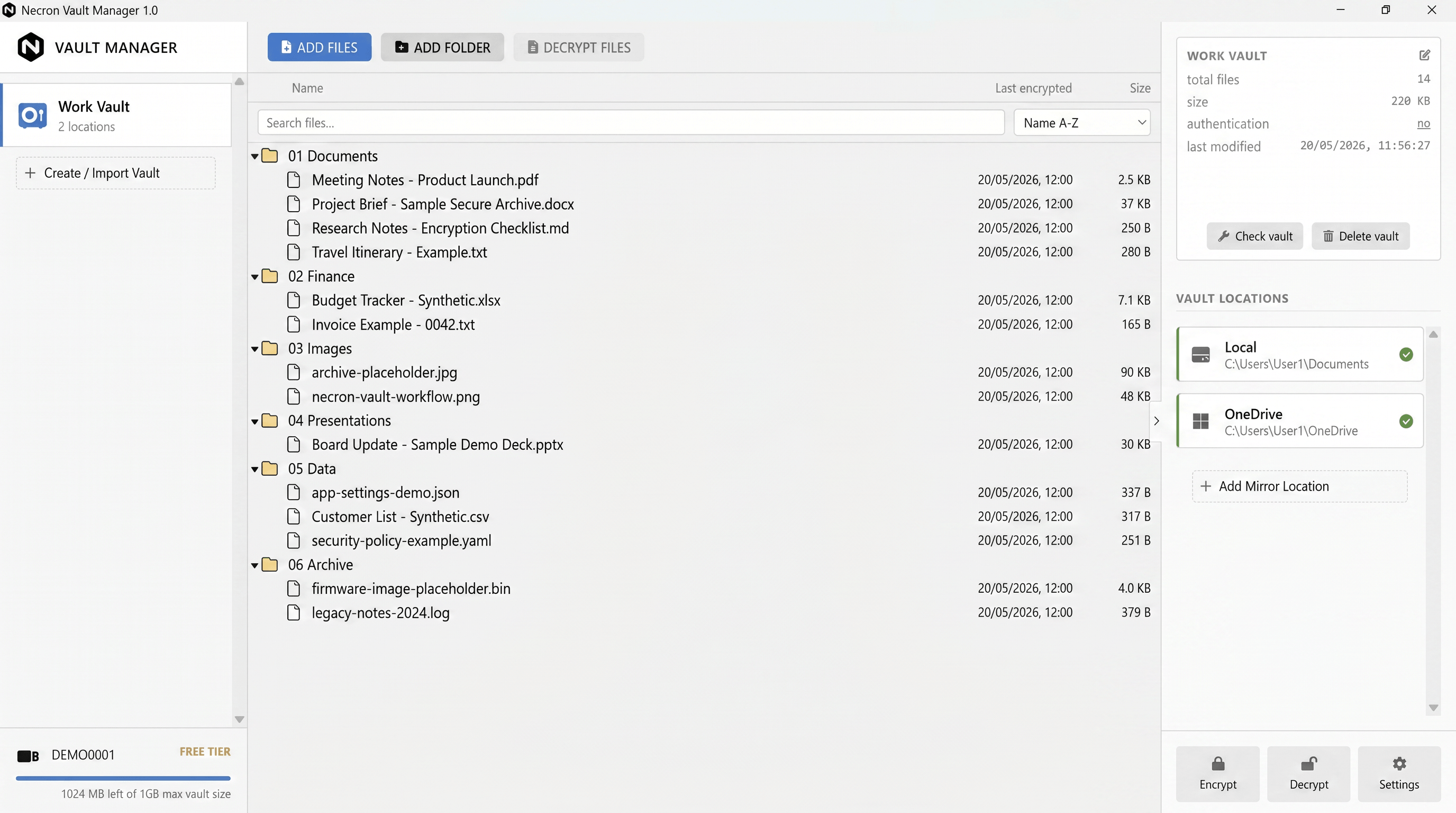The image size is (1456, 813).
Task: Click the edit pencil icon for Work Vault
Action: click(1424, 55)
